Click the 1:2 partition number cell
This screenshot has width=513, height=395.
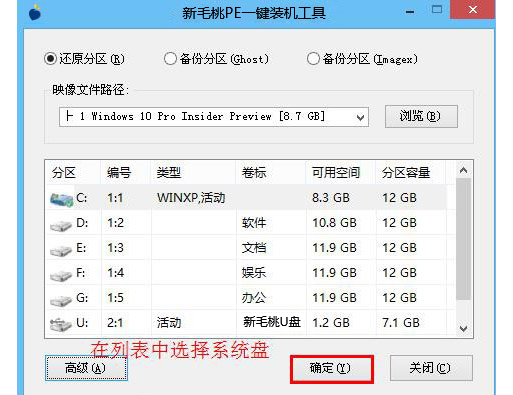click(x=115, y=223)
